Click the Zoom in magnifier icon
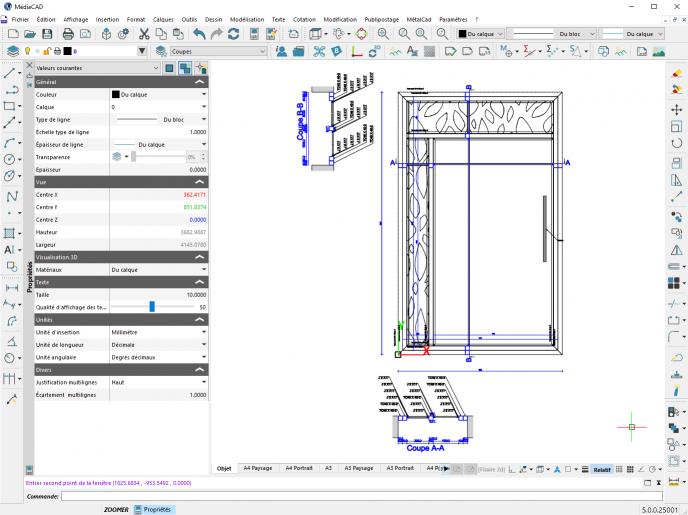This screenshot has width=688, height=515. pyautogui.click(x=383, y=33)
